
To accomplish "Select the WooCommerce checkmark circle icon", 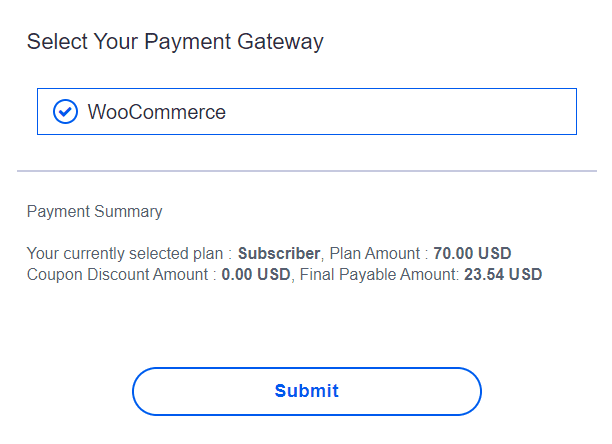I will click(65, 112).
